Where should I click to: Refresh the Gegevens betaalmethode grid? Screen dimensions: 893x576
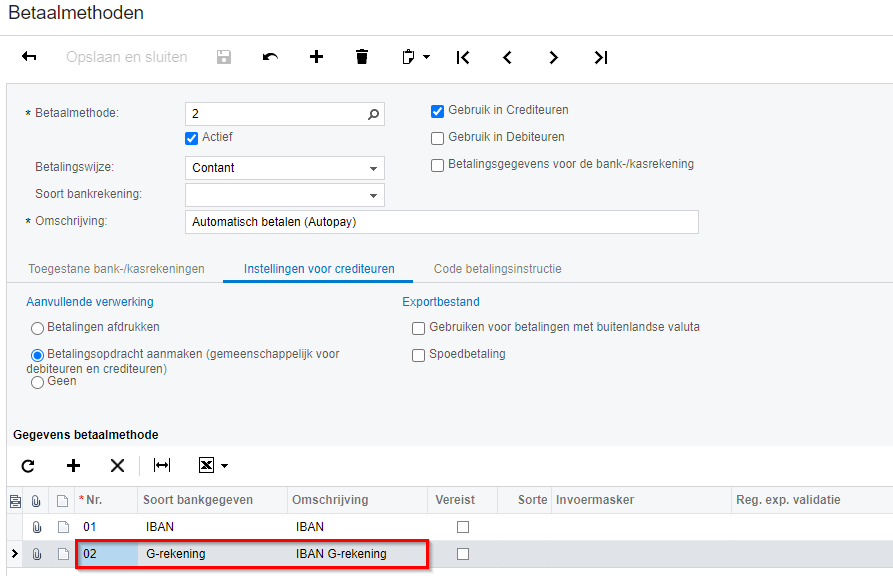(x=28, y=465)
